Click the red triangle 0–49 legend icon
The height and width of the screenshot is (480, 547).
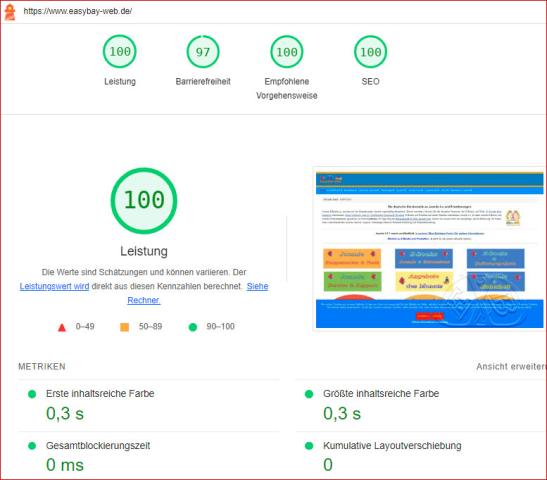pos(62,327)
